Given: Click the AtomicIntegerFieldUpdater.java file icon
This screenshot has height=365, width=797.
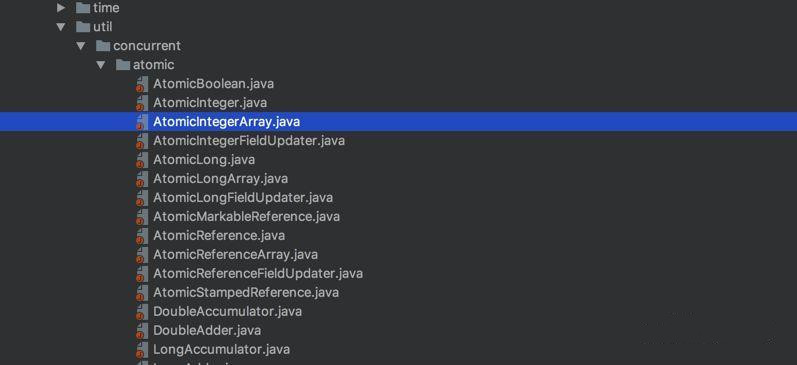Looking at the screenshot, I should tap(141, 141).
